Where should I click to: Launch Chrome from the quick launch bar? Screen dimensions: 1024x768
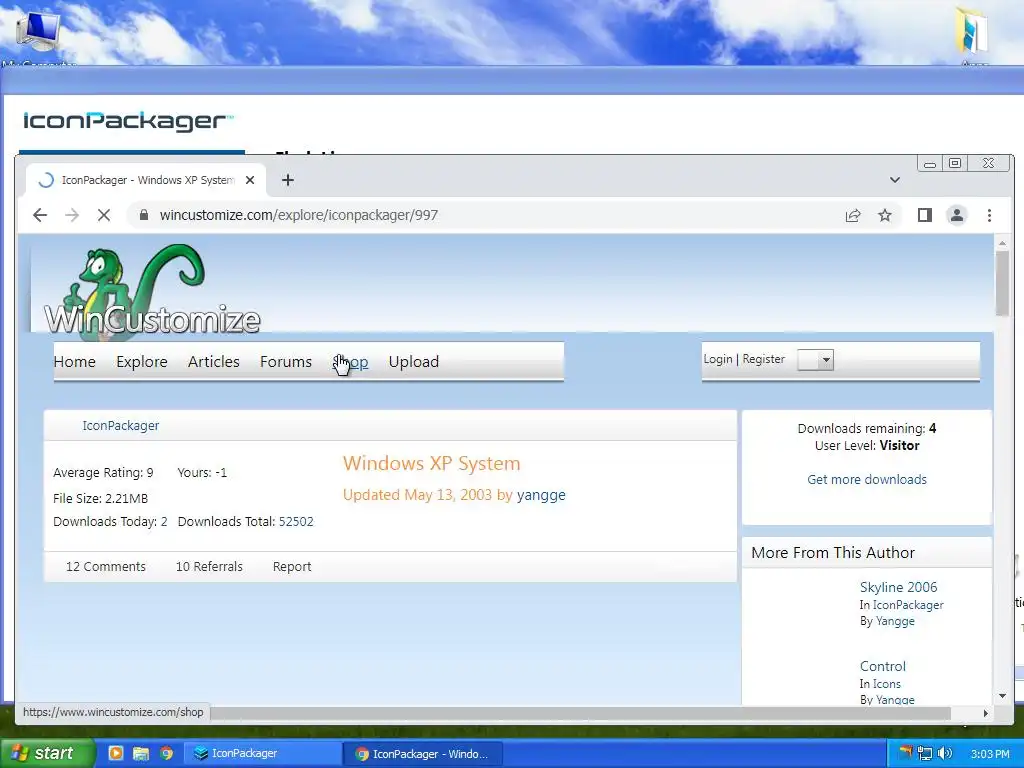167,753
